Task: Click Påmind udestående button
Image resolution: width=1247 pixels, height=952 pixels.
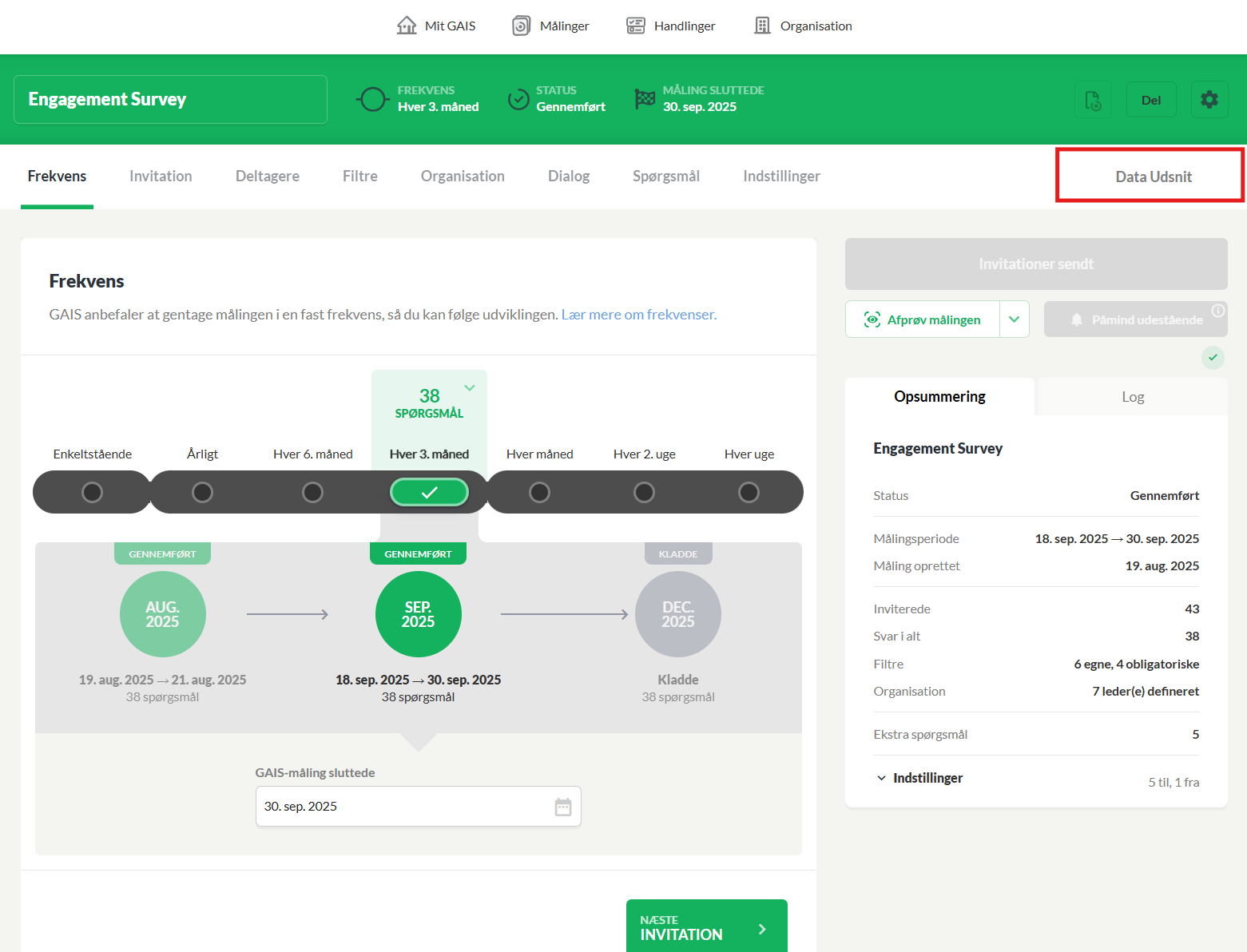Action: (1135, 319)
